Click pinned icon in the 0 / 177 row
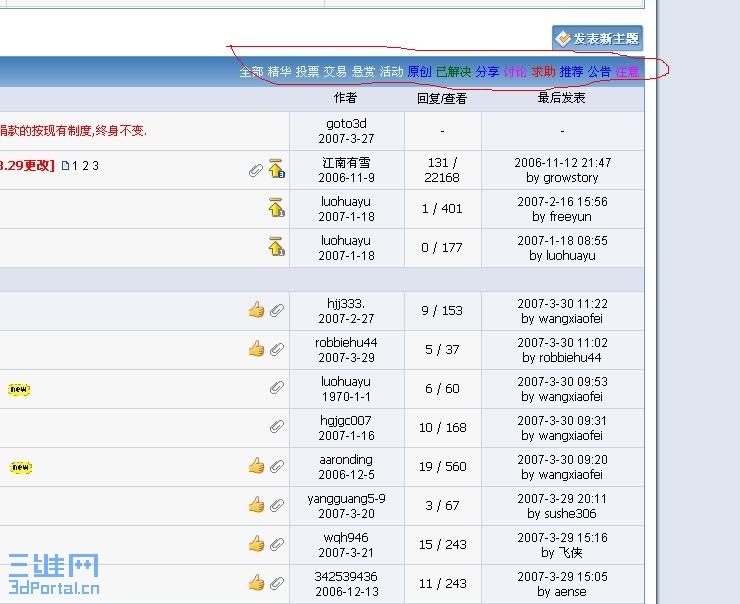The width and height of the screenshot is (740, 604). (x=277, y=246)
